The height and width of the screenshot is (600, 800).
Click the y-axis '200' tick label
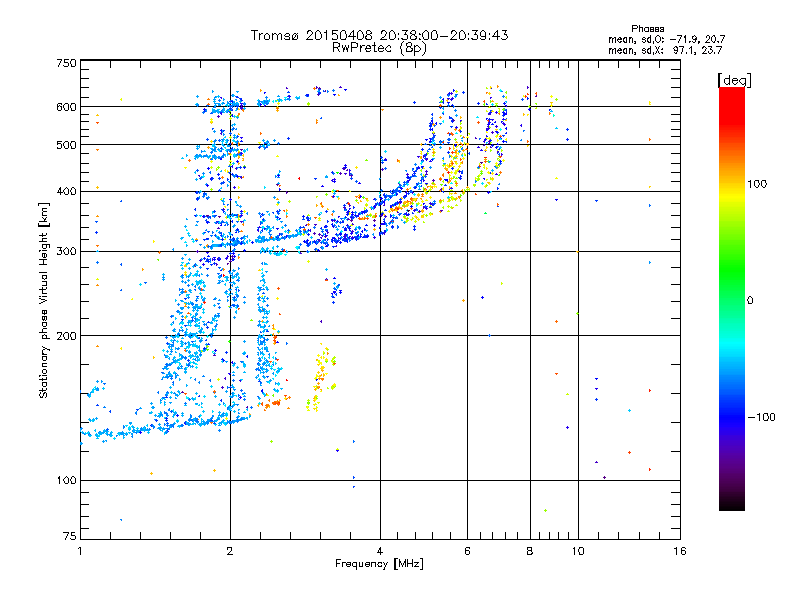click(x=66, y=336)
